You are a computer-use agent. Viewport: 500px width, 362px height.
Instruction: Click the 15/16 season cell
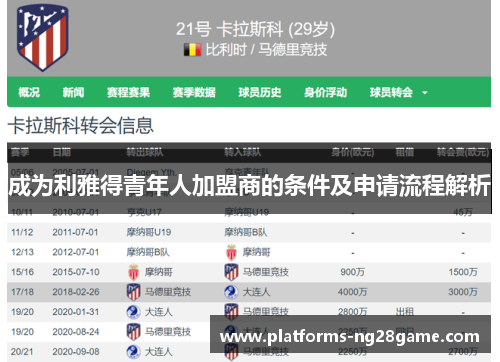click(x=22, y=272)
